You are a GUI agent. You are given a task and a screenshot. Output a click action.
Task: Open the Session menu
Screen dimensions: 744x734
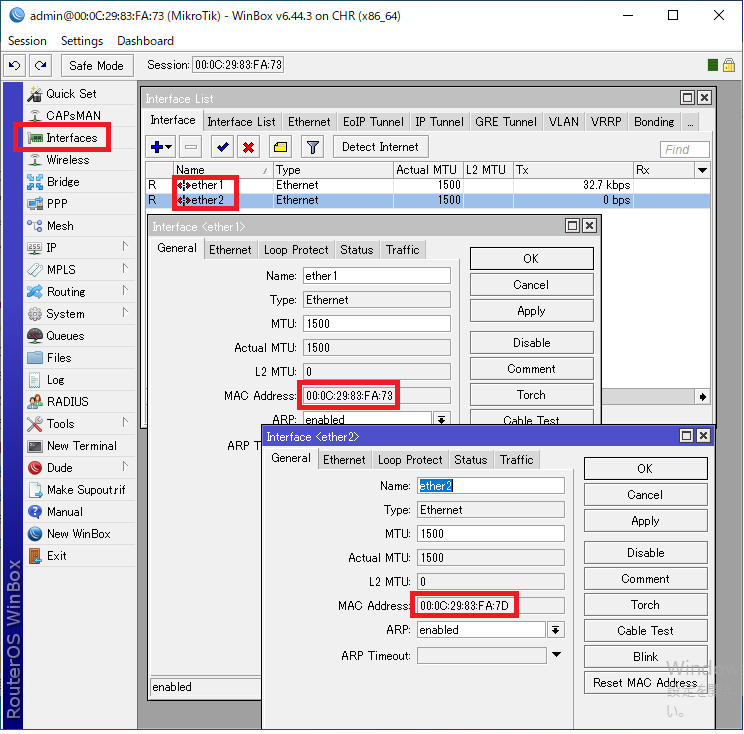(27, 41)
